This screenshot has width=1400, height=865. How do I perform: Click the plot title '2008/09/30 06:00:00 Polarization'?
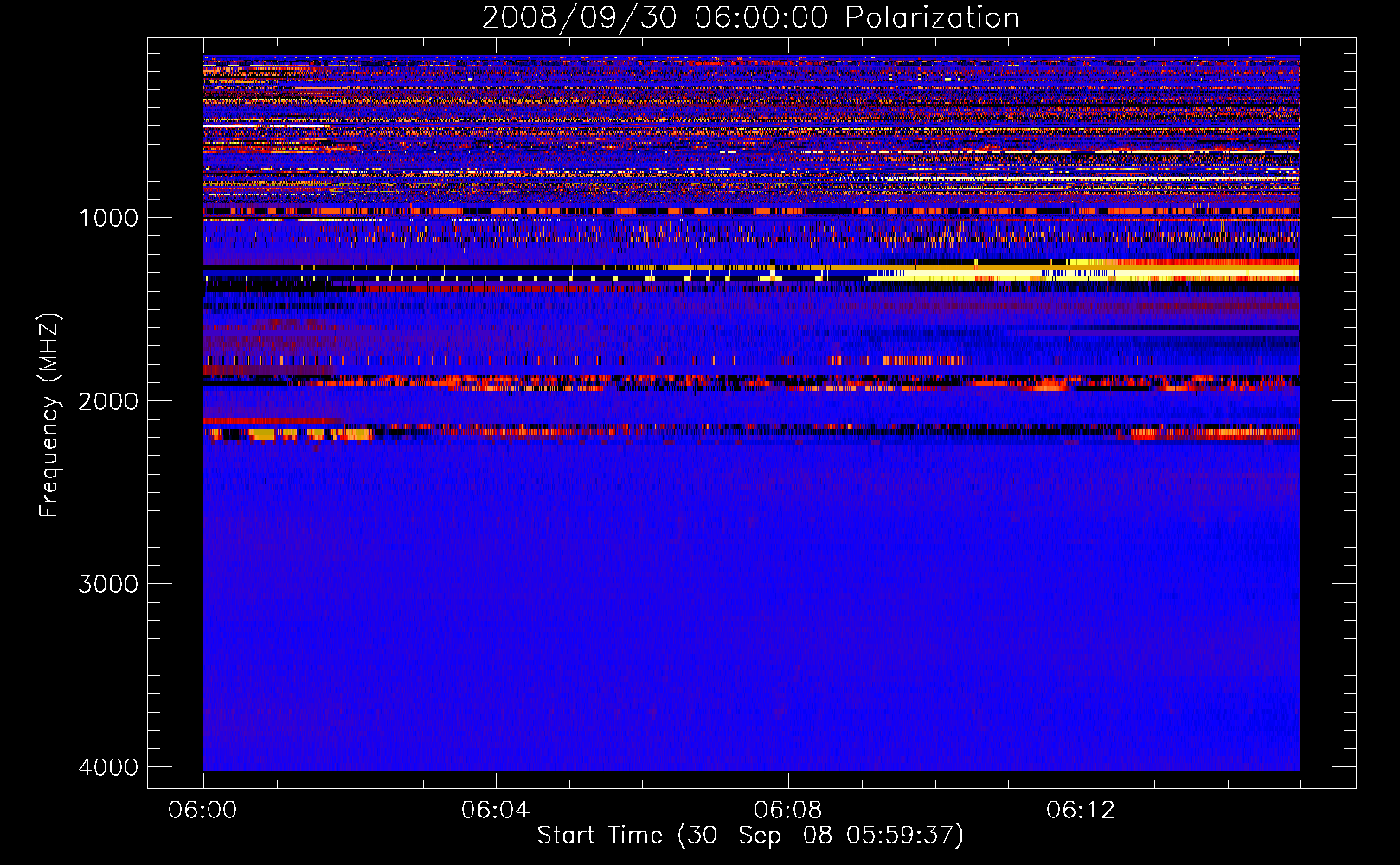click(x=750, y=18)
